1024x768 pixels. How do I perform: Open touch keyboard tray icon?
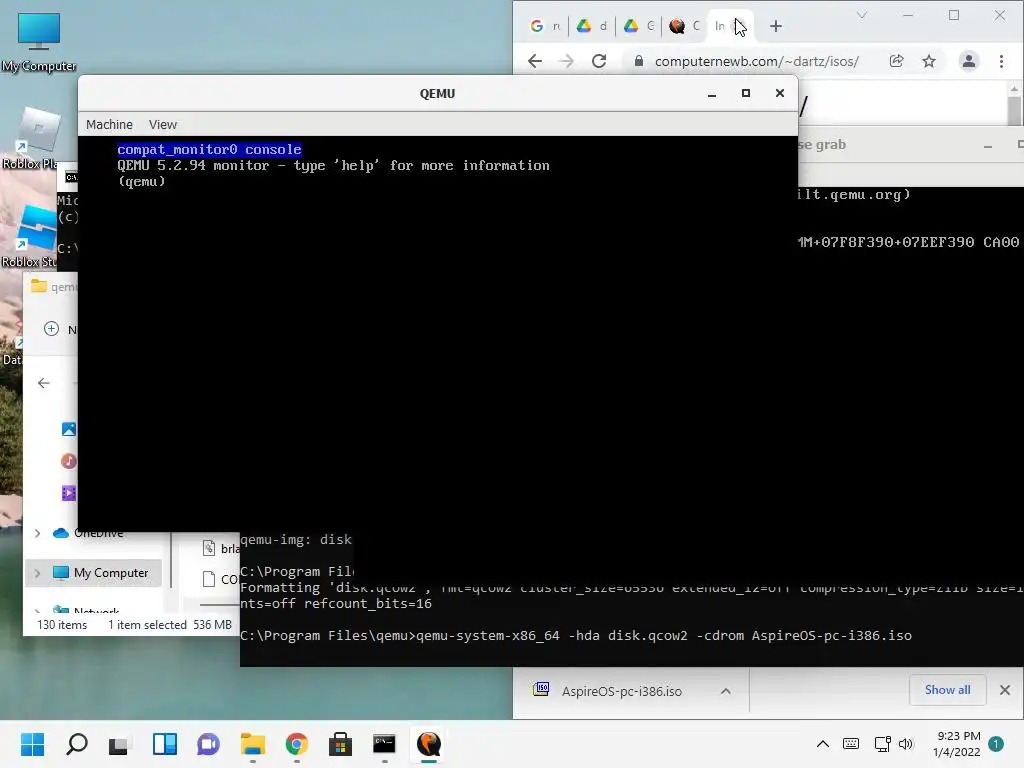click(x=850, y=744)
